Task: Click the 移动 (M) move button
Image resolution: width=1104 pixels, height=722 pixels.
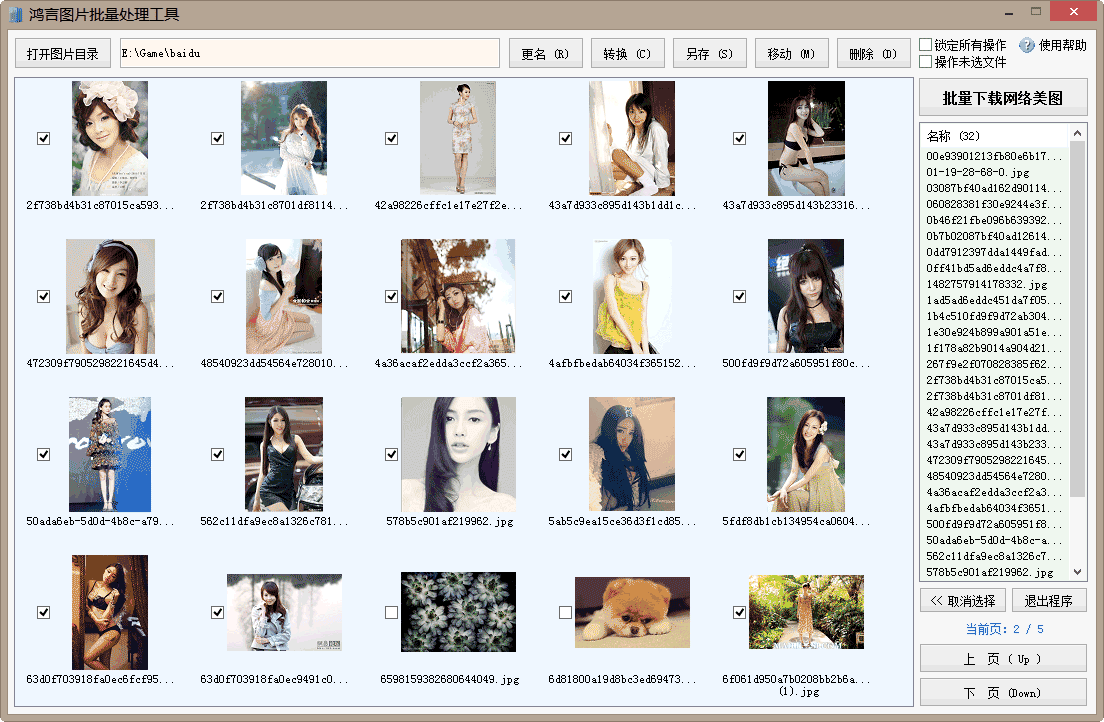Action: pos(791,54)
